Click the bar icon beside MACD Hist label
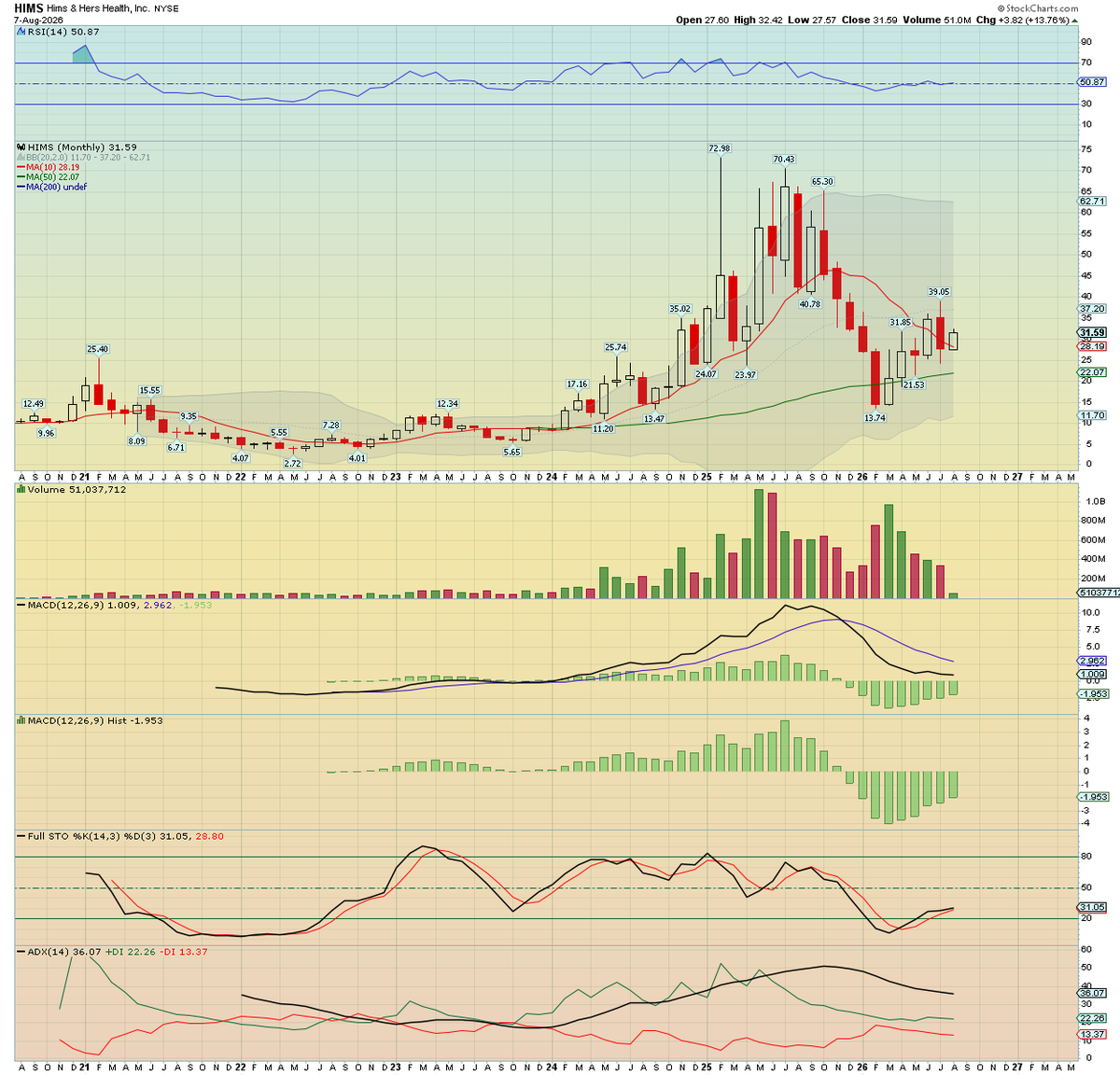1120x1075 pixels. (x=21, y=720)
